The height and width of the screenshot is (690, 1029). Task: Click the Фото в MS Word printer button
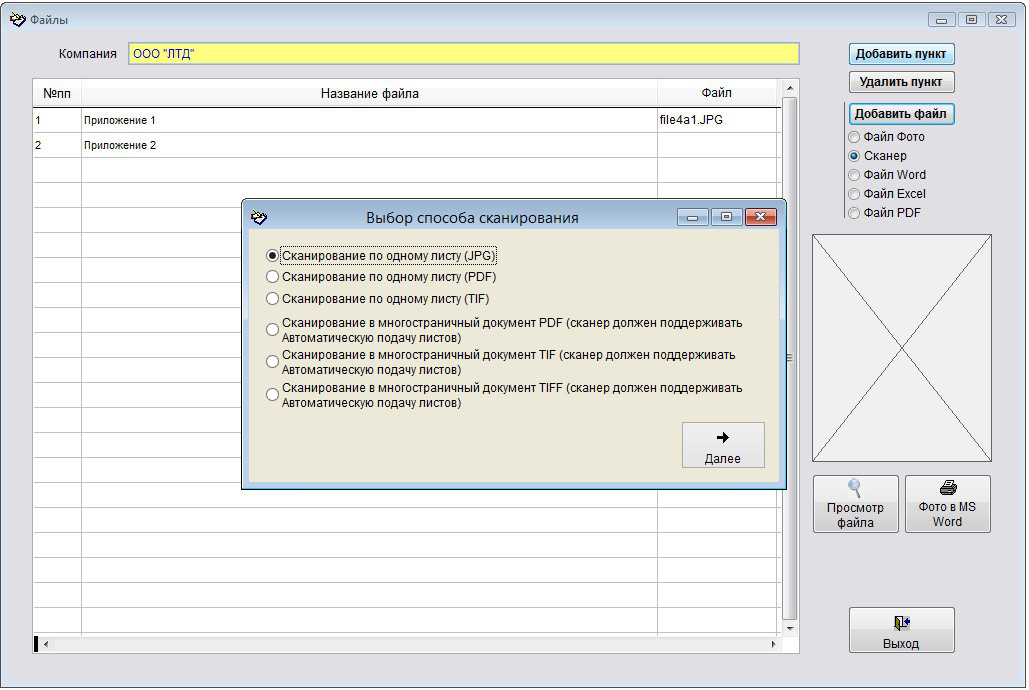point(947,504)
